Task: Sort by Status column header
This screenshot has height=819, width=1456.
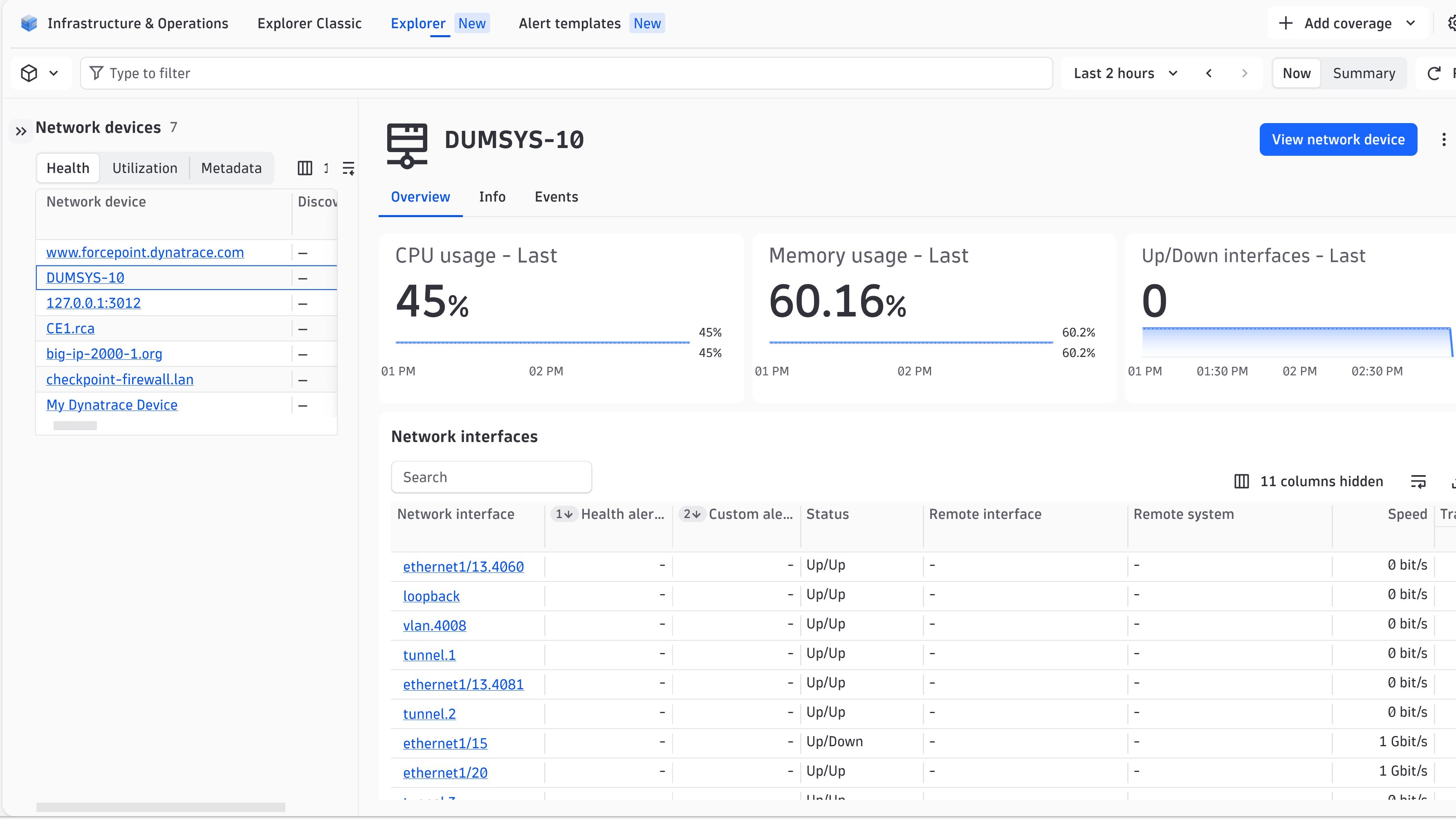Action: pos(828,514)
